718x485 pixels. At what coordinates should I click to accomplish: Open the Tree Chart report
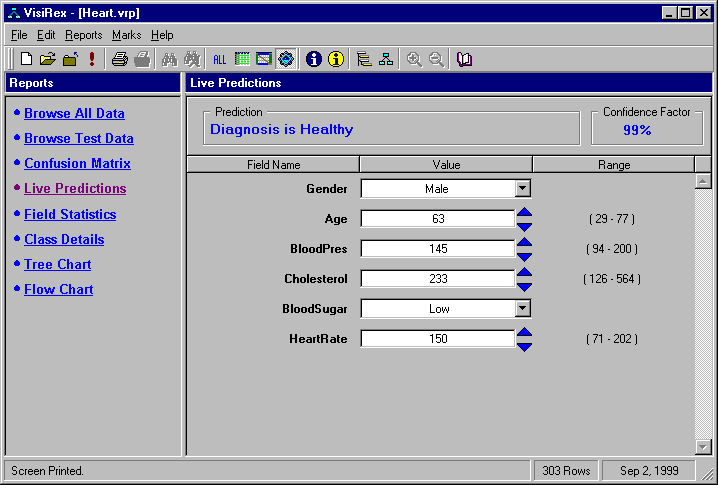pos(58,264)
